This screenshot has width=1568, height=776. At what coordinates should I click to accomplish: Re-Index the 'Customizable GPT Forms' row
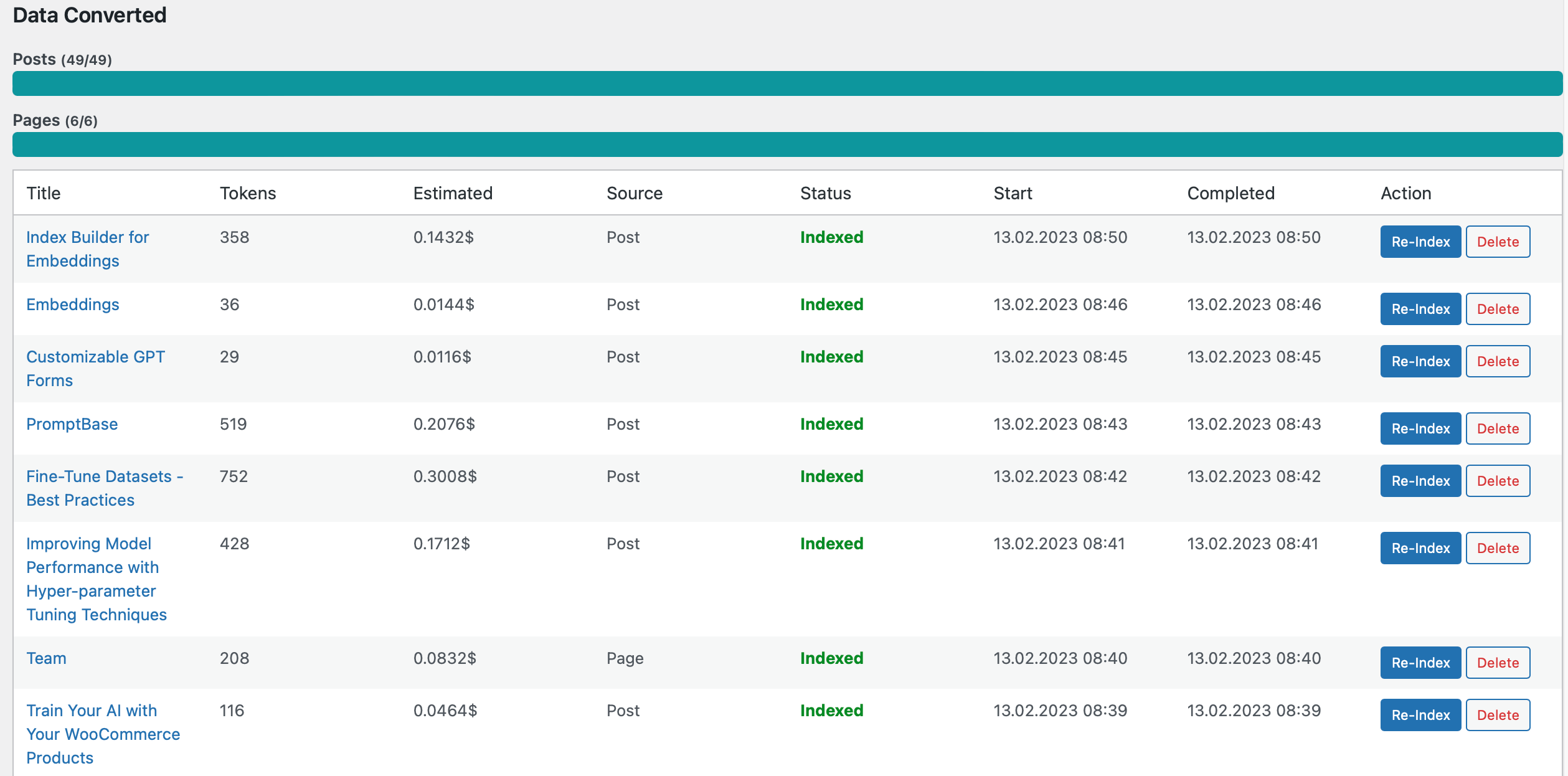click(x=1420, y=361)
